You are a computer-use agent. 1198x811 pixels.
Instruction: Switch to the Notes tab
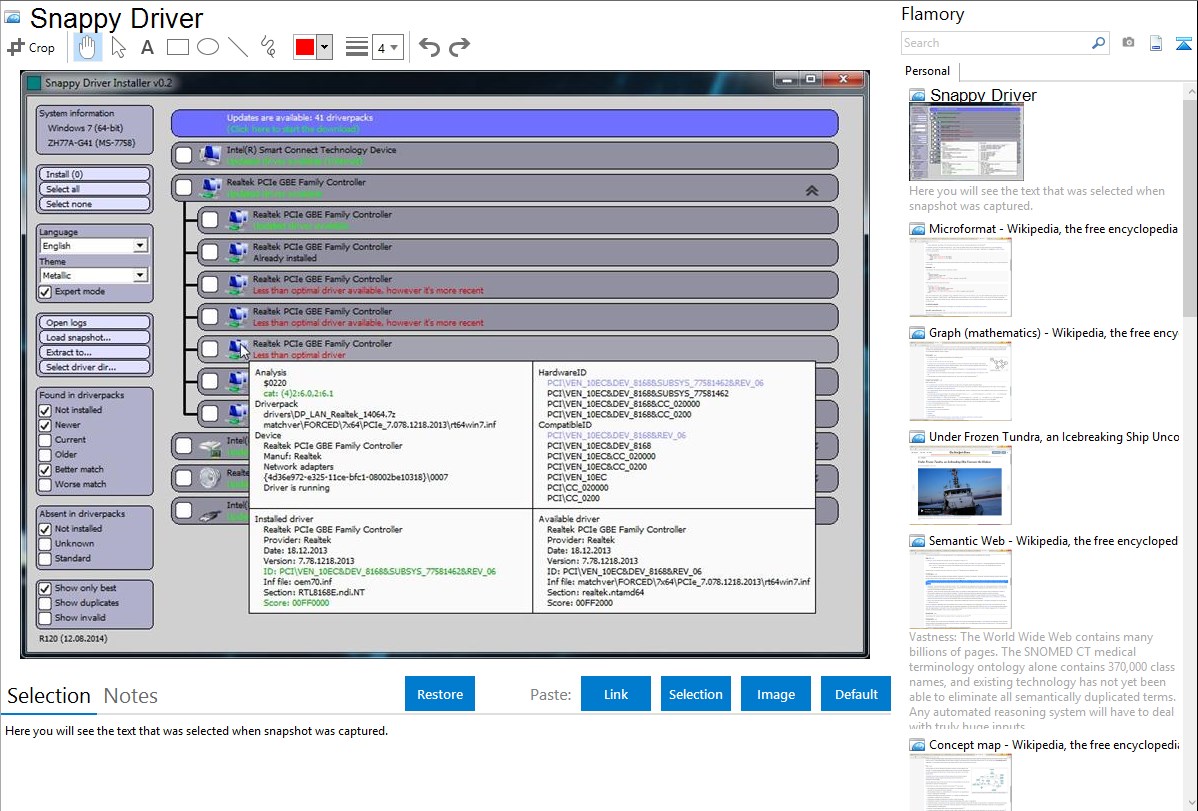click(131, 696)
